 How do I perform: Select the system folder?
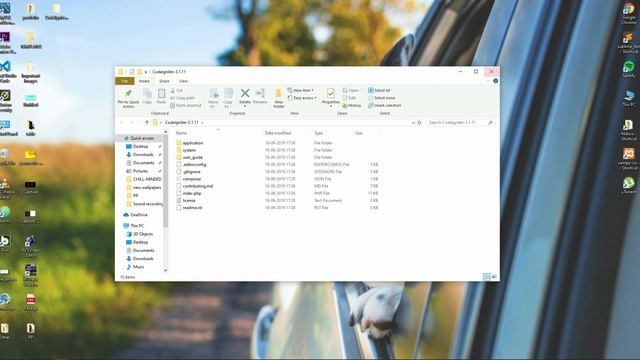(186, 150)
